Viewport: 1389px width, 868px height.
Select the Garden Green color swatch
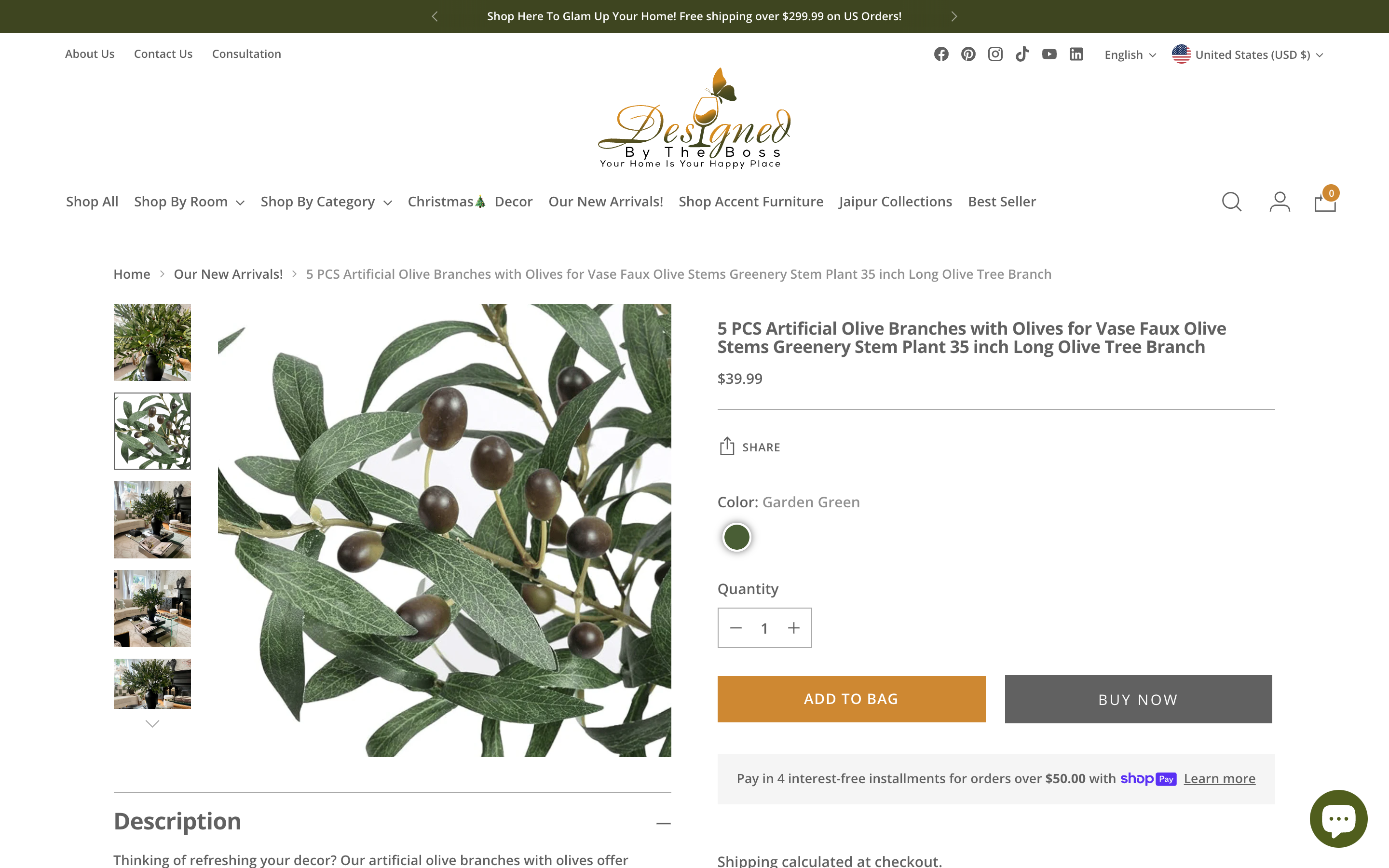point(736,537)
